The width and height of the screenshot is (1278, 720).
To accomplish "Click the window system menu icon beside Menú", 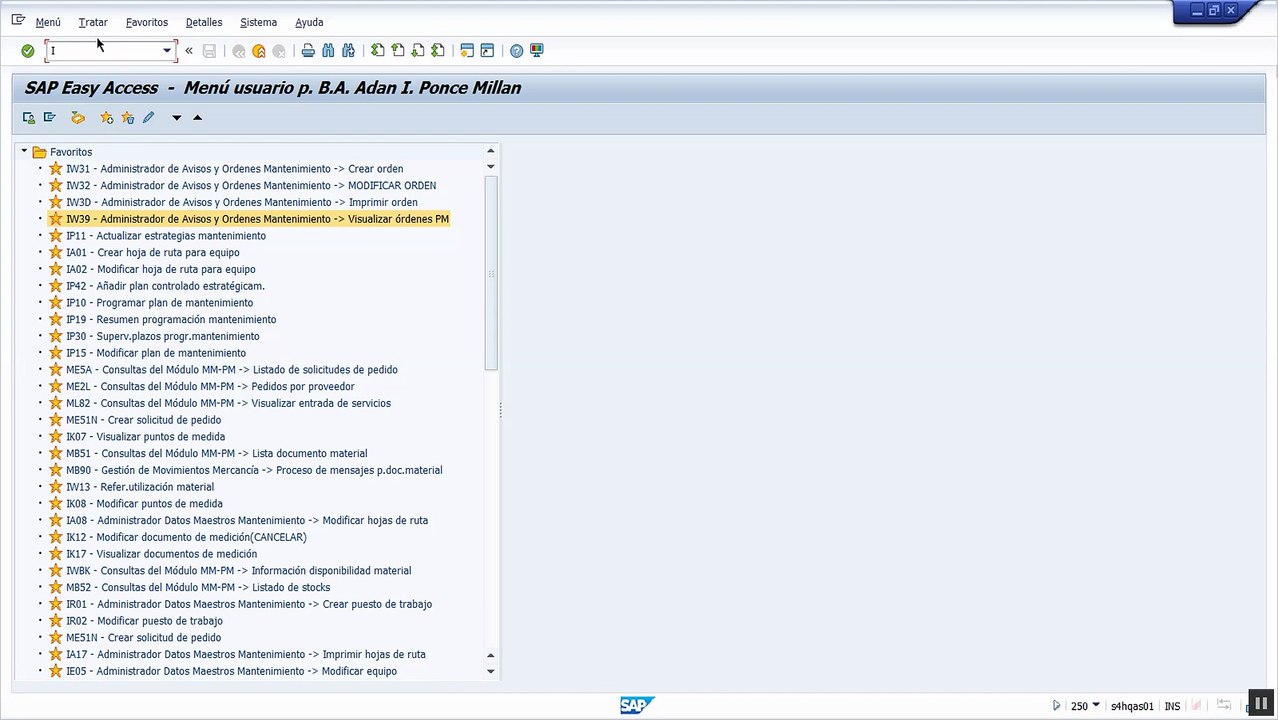I will (x=18, y=20).
